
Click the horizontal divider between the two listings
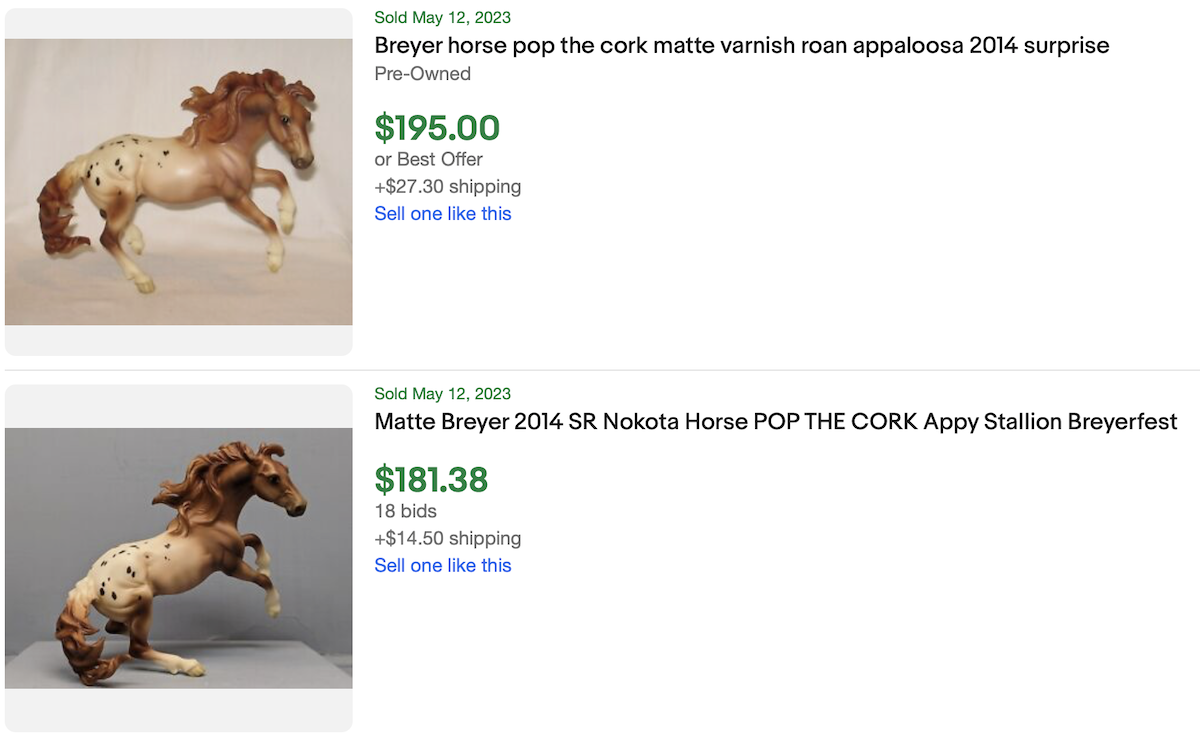tap(600, 370)
